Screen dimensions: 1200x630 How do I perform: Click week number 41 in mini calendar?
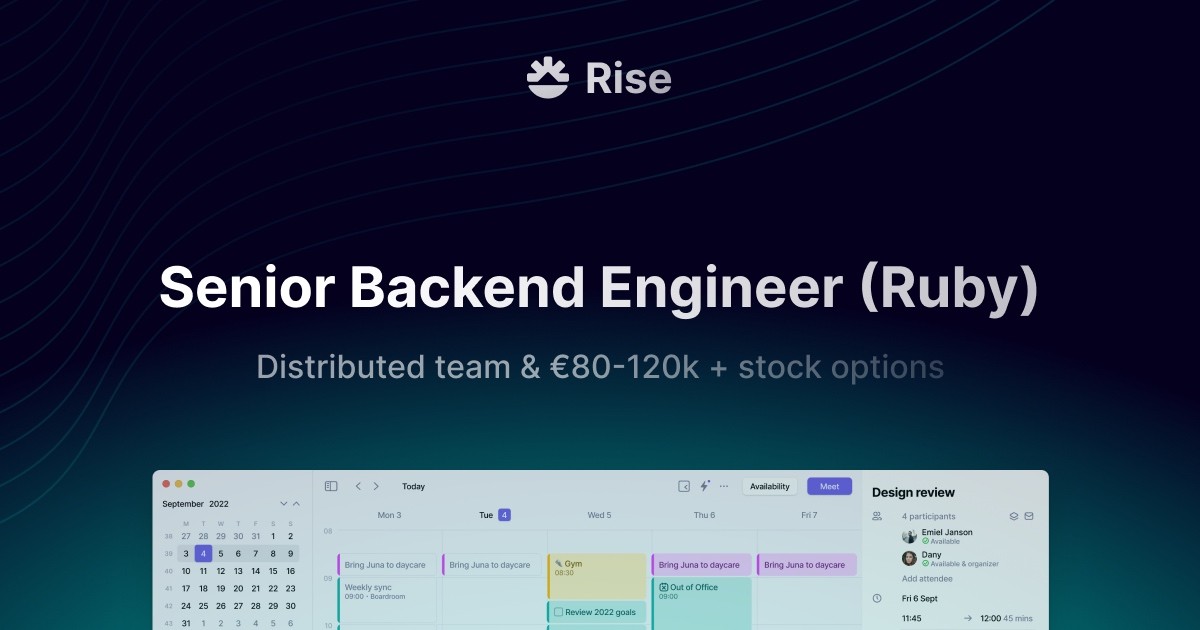point(167,589)
